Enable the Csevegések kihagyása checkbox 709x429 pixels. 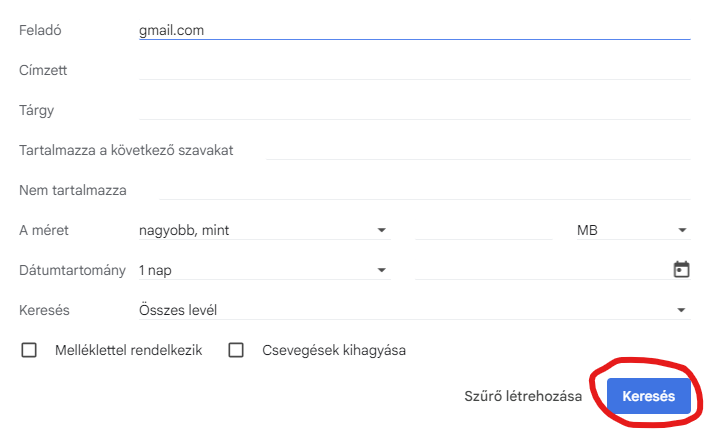coord(236,350)
